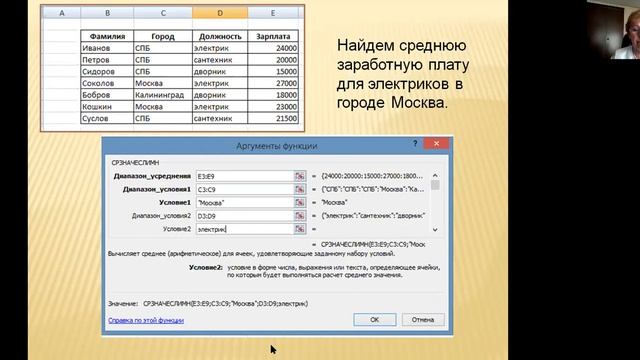Click range selector icon next to C3:C9 field
Image resolution: width=640 pixels, height=360 pixels.
click(300, 189)
